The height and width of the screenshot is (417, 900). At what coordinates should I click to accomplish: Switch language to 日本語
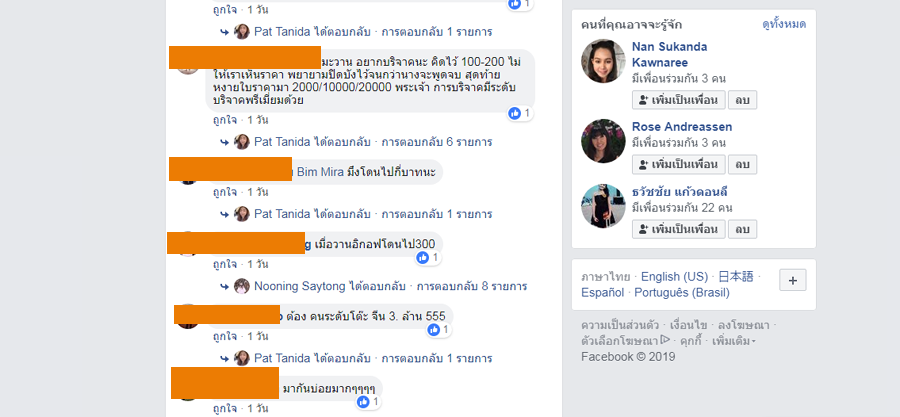tap(736, 277)
